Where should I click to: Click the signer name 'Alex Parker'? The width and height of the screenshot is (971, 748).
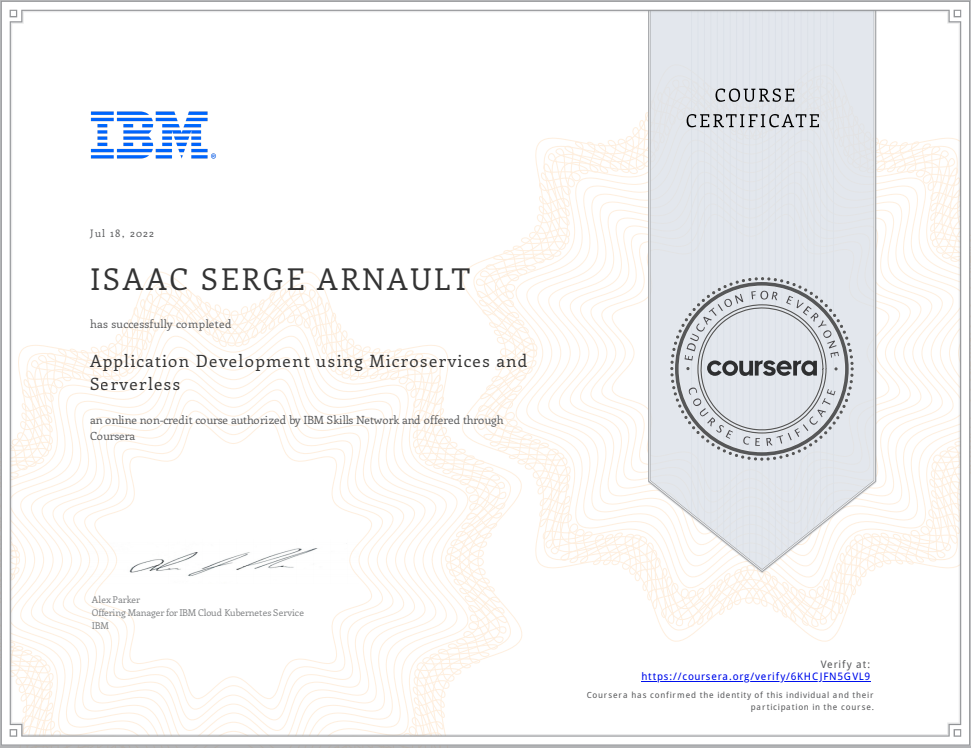(116, 599)
